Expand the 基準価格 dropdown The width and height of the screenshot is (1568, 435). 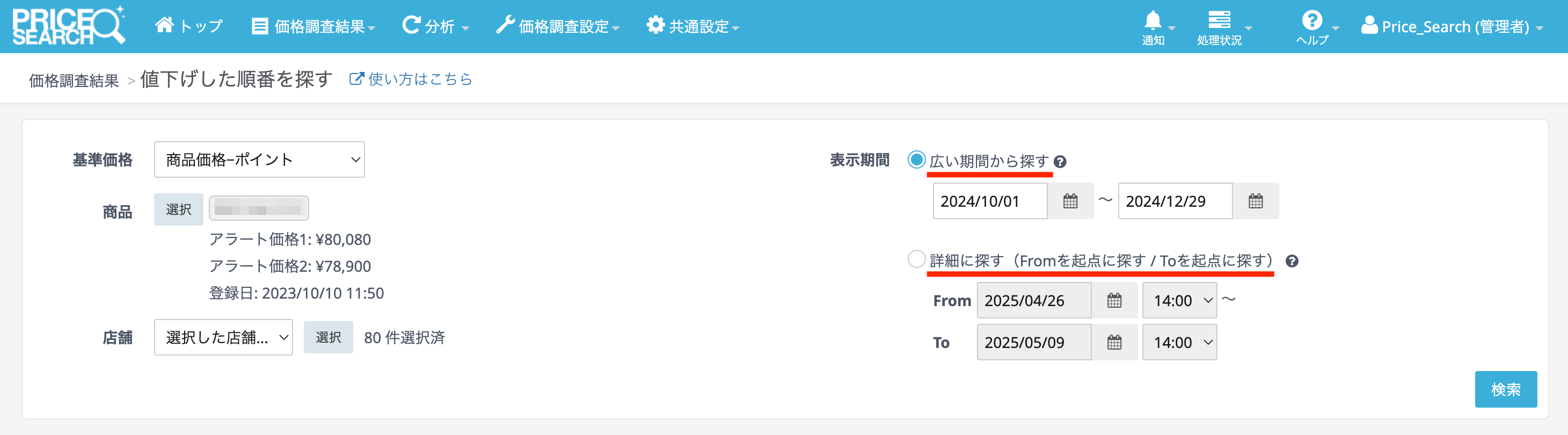259,160
